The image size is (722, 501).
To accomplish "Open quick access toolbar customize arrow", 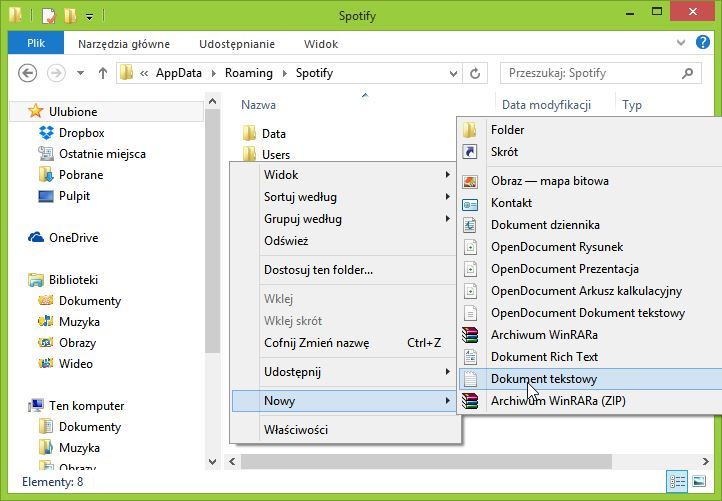I will pyautogui.click(x=89, y=17).
